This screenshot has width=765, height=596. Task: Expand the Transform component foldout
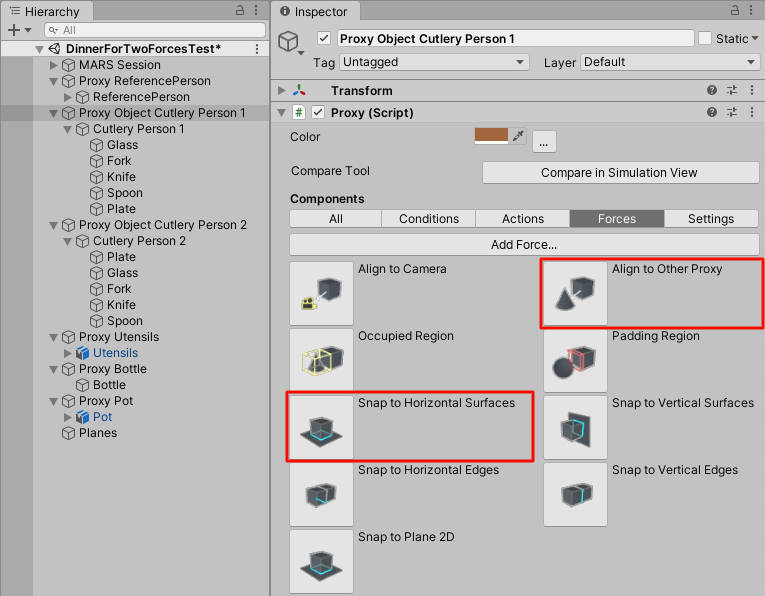(x=282, y=91)
